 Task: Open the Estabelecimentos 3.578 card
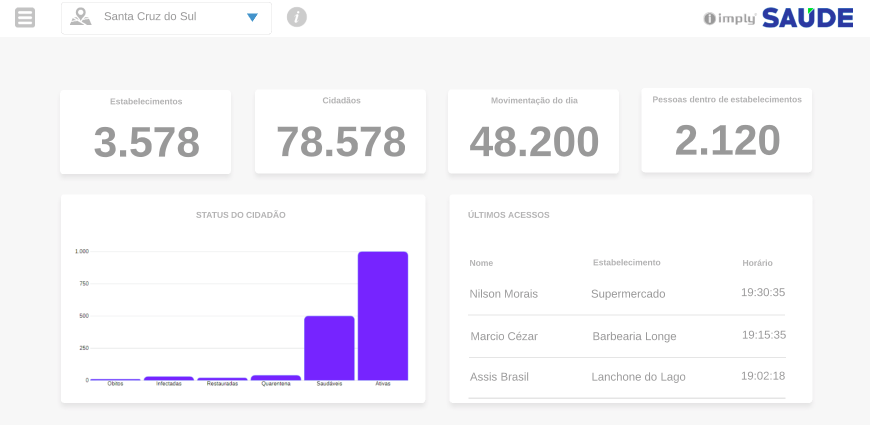[145, 132]
